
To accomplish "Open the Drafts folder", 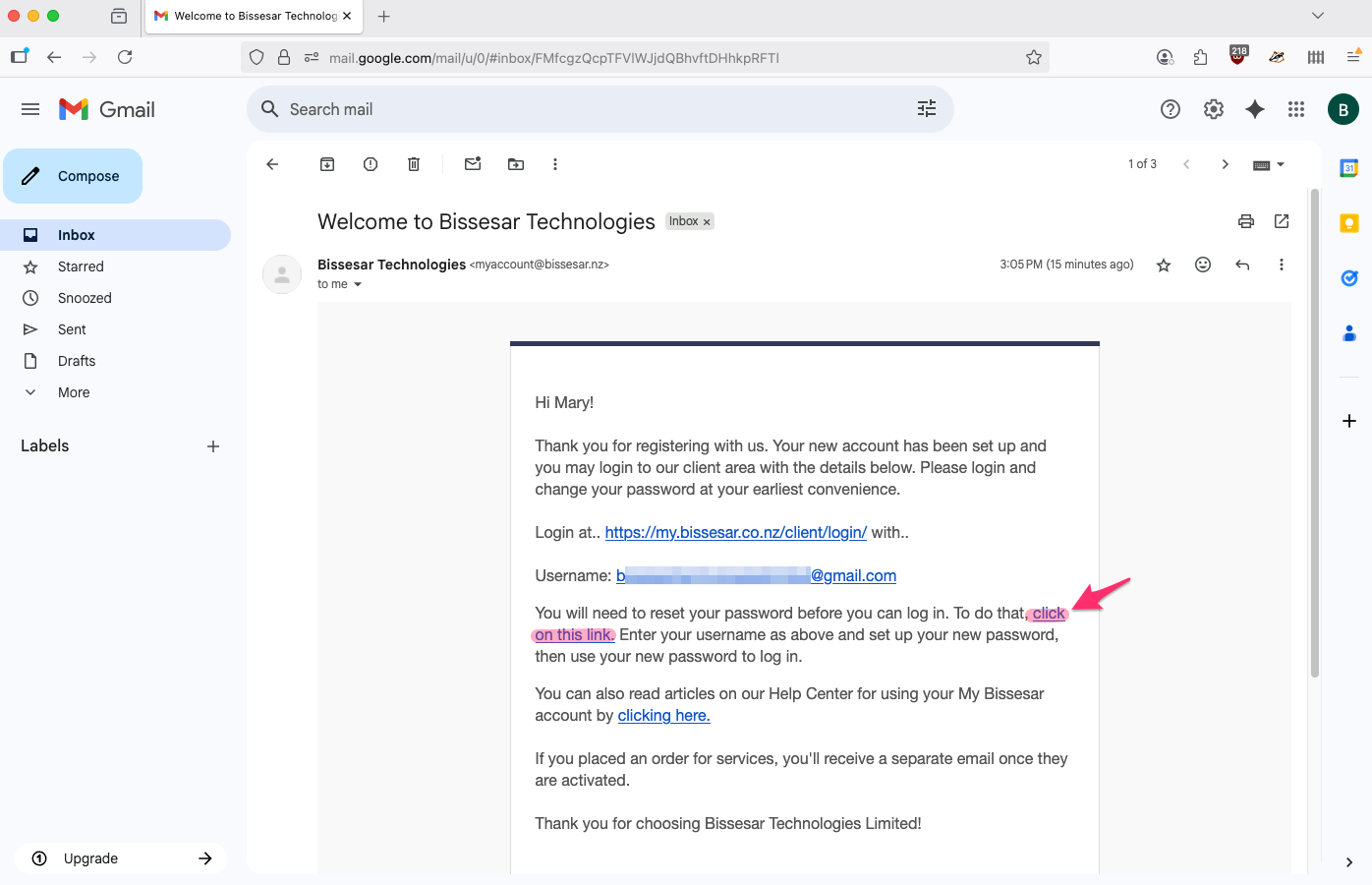I will click(115, 361).
